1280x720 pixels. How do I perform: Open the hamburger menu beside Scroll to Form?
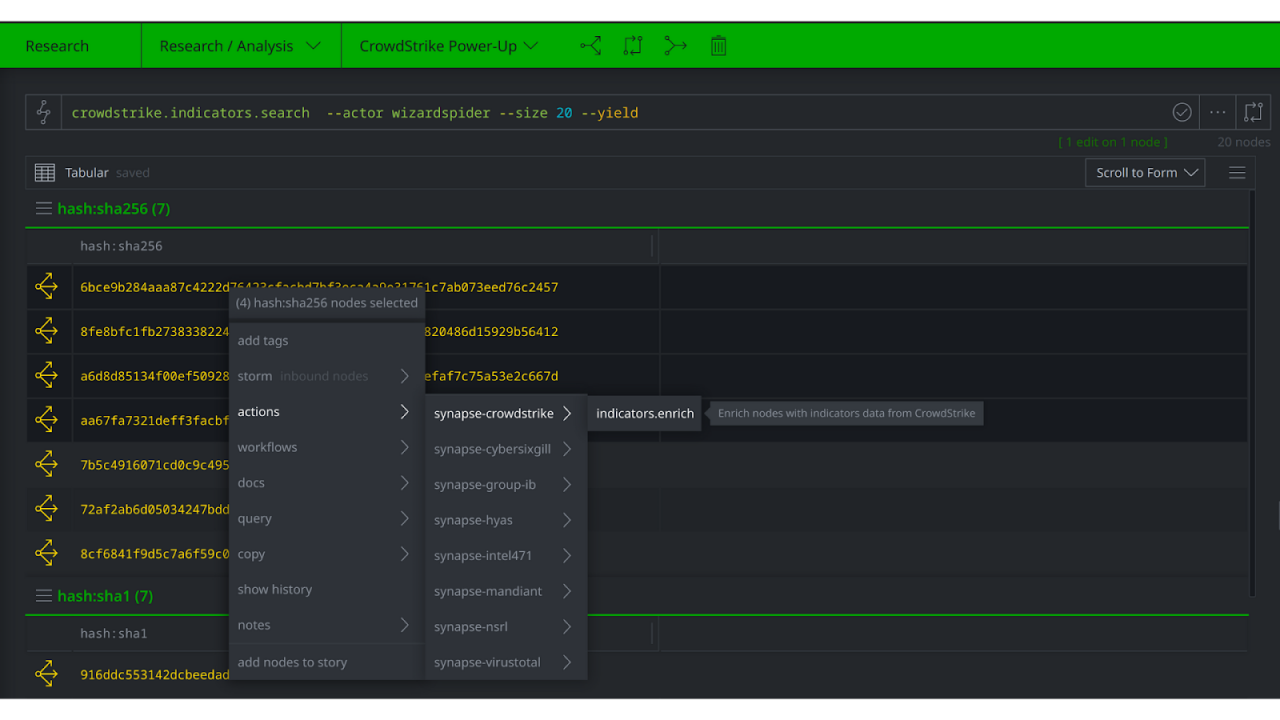pyautogui.click(x=1237, y=173)
